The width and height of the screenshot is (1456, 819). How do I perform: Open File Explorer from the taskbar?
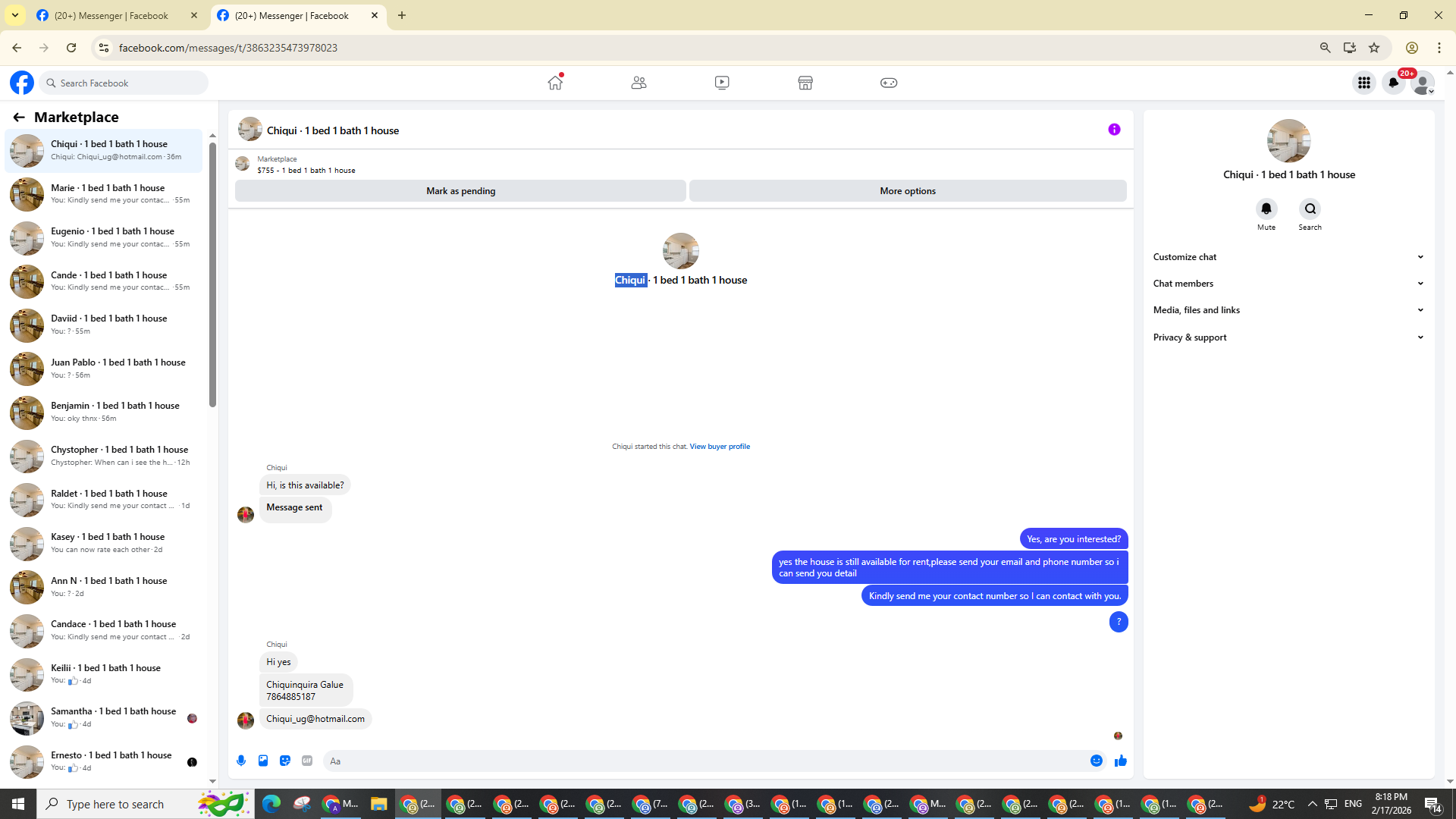378,804
